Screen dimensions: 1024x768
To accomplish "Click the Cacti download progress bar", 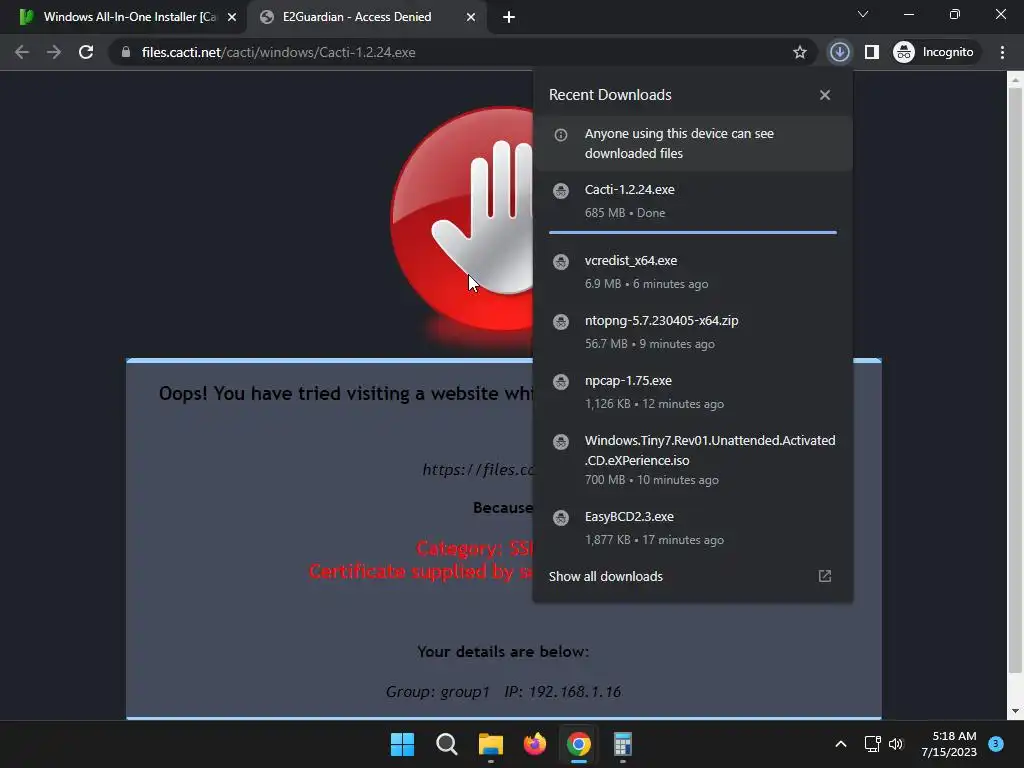I will 693,232.
